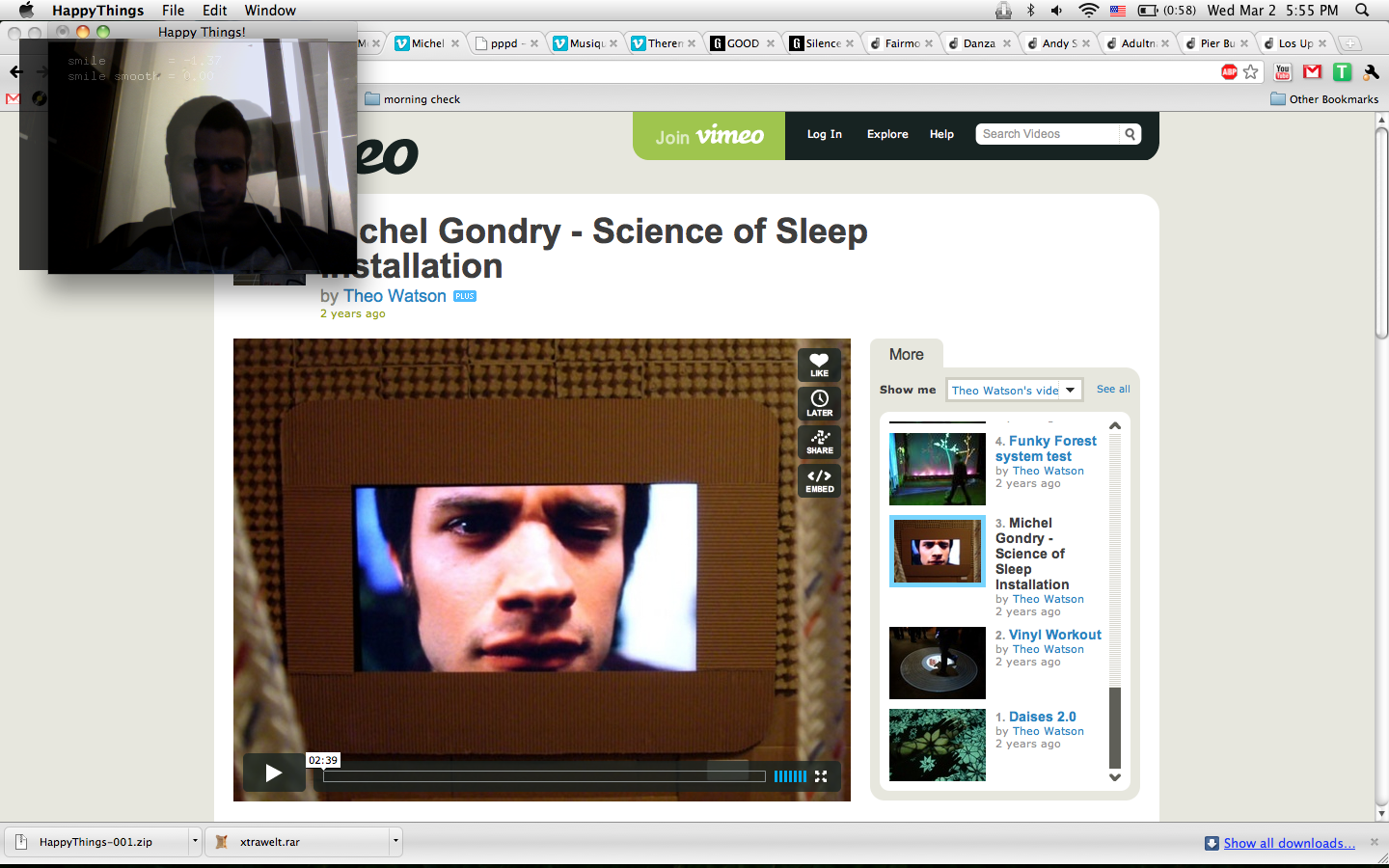Click the Like heart icon on video
Viewport: 1389px width, 868px height.
[819, 365]
